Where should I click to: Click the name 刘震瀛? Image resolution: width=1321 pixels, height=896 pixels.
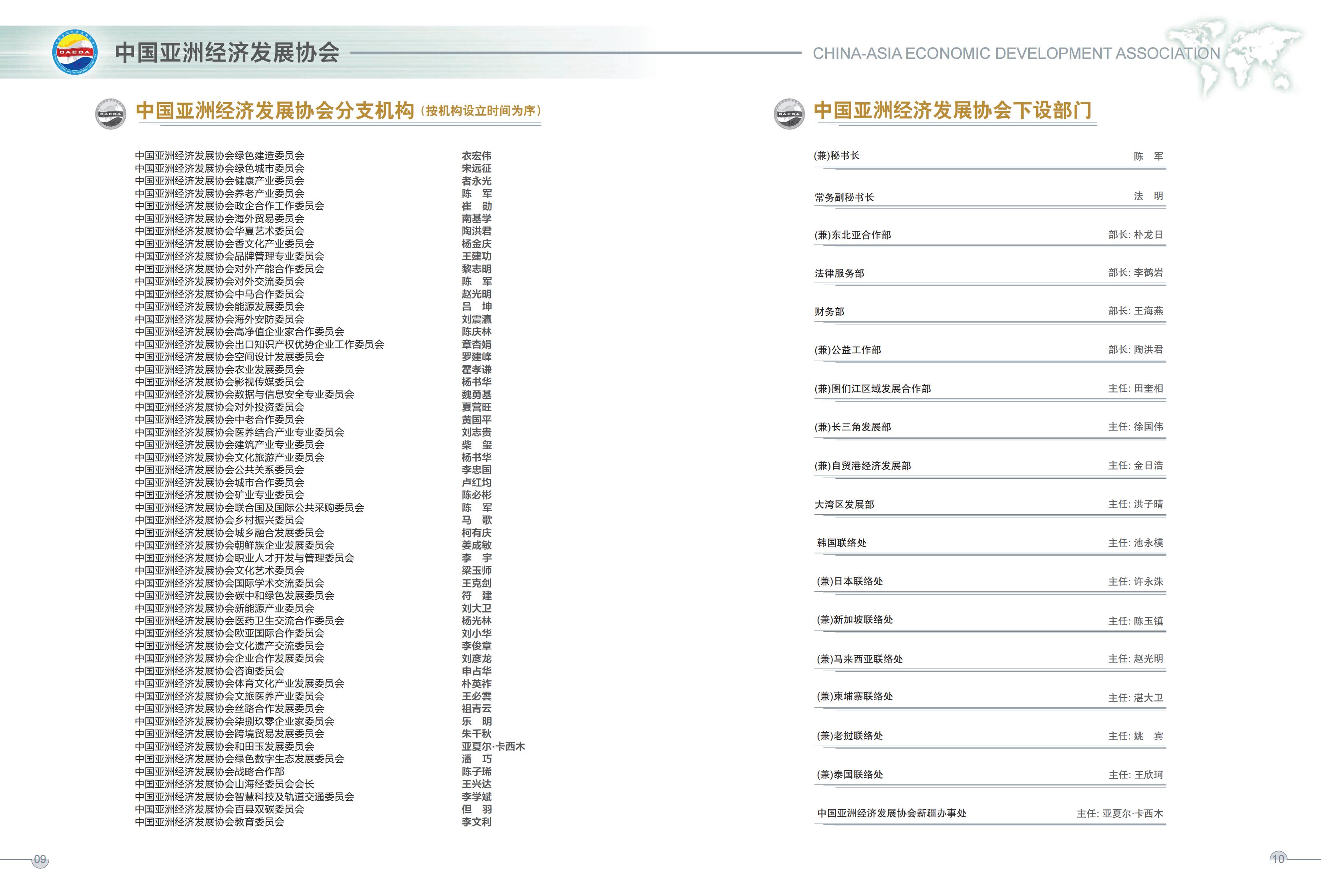click(476, 319)
